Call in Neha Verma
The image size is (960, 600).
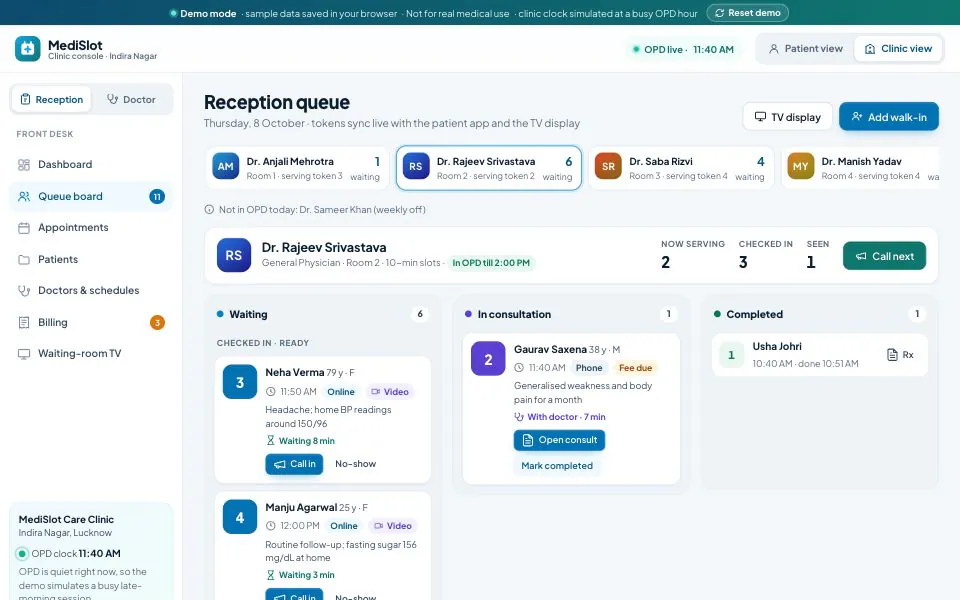tap(294, 464)
